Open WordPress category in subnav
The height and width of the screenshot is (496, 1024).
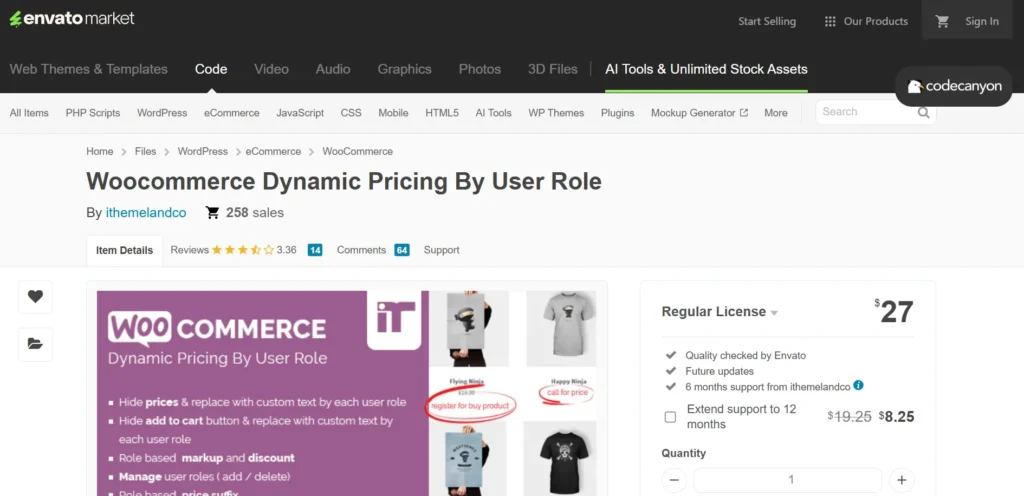pos(162,113)
